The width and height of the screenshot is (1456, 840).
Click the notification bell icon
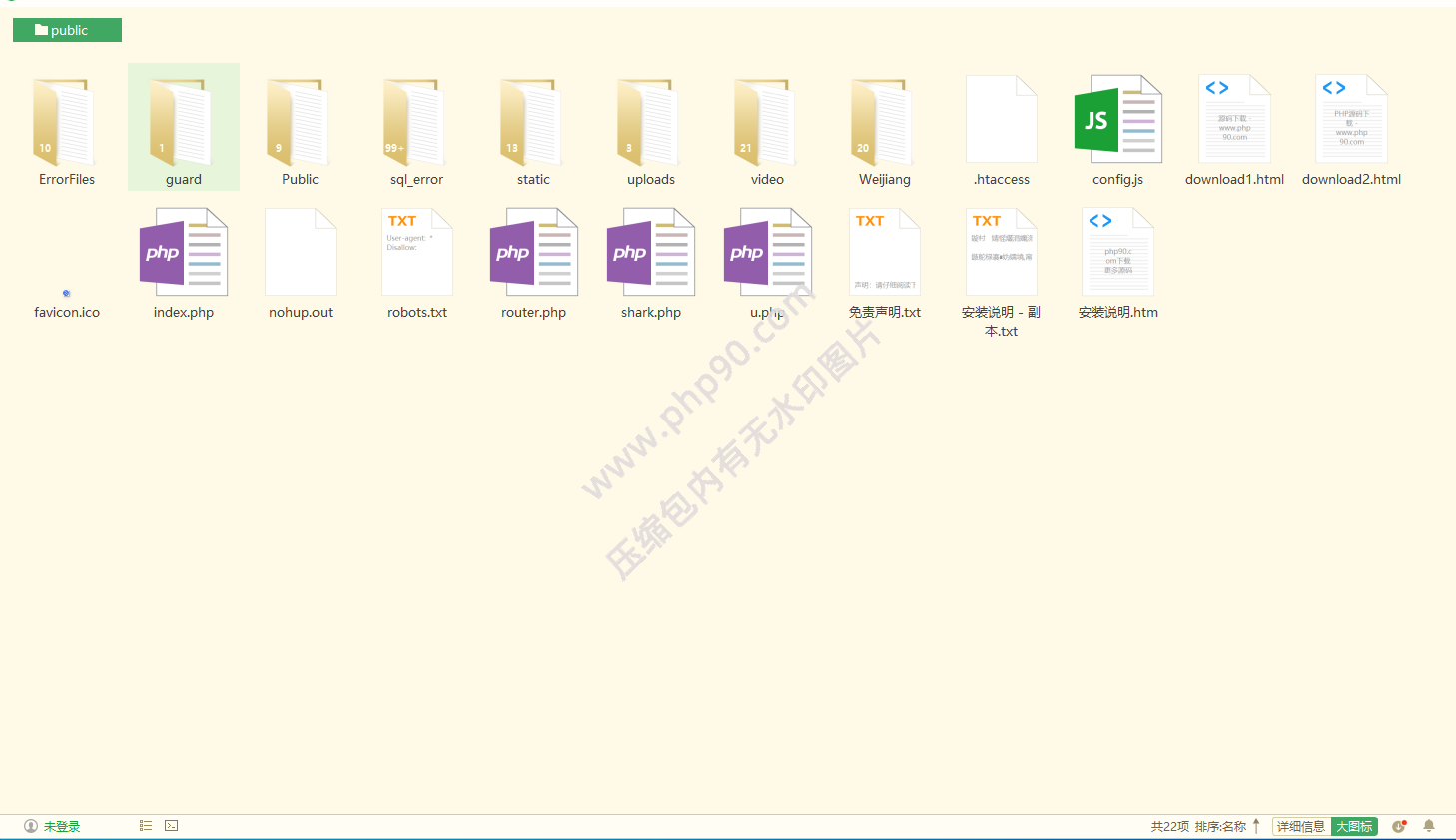1429,826
